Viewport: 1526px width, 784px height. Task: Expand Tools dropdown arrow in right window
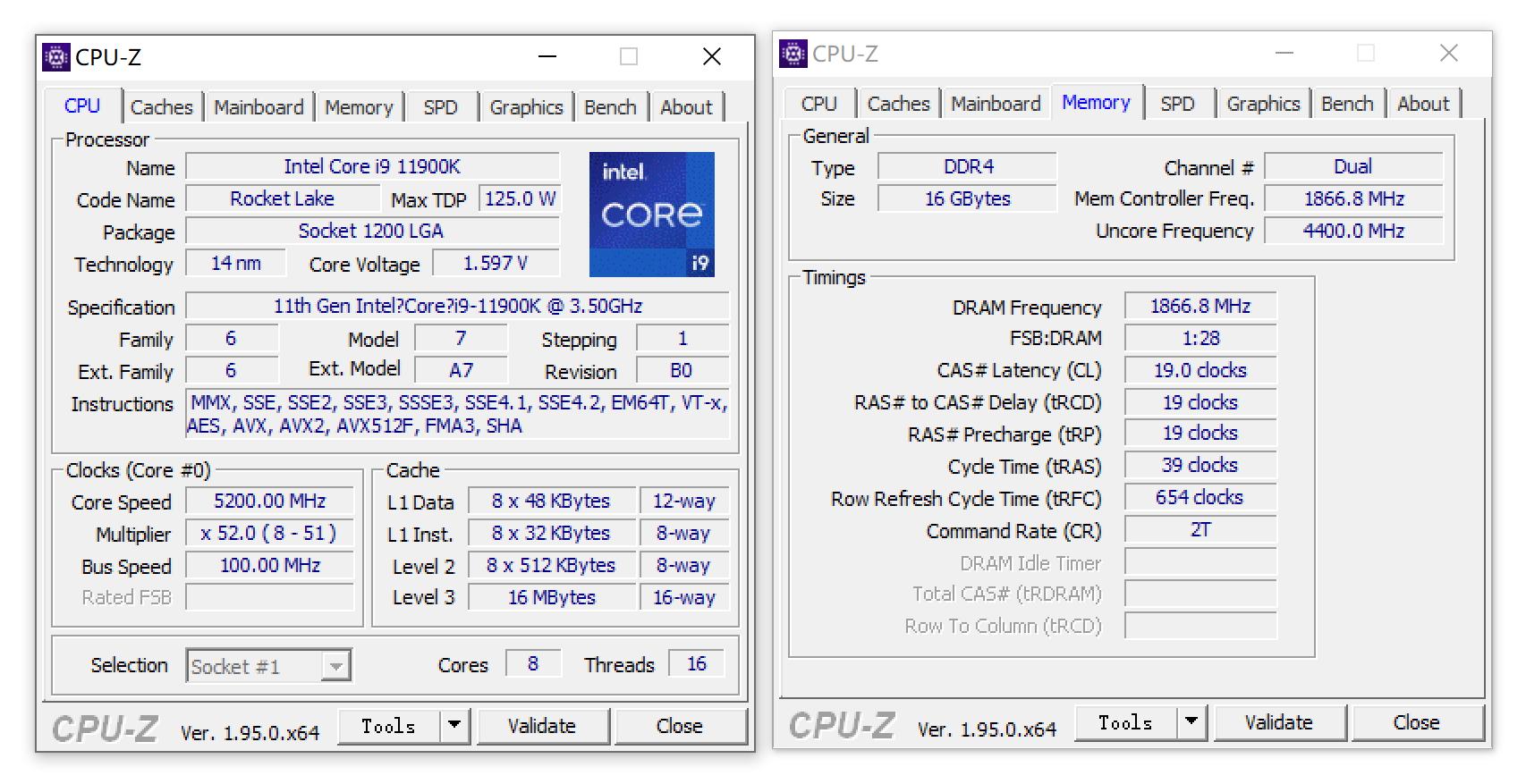tap(1191, 721)
